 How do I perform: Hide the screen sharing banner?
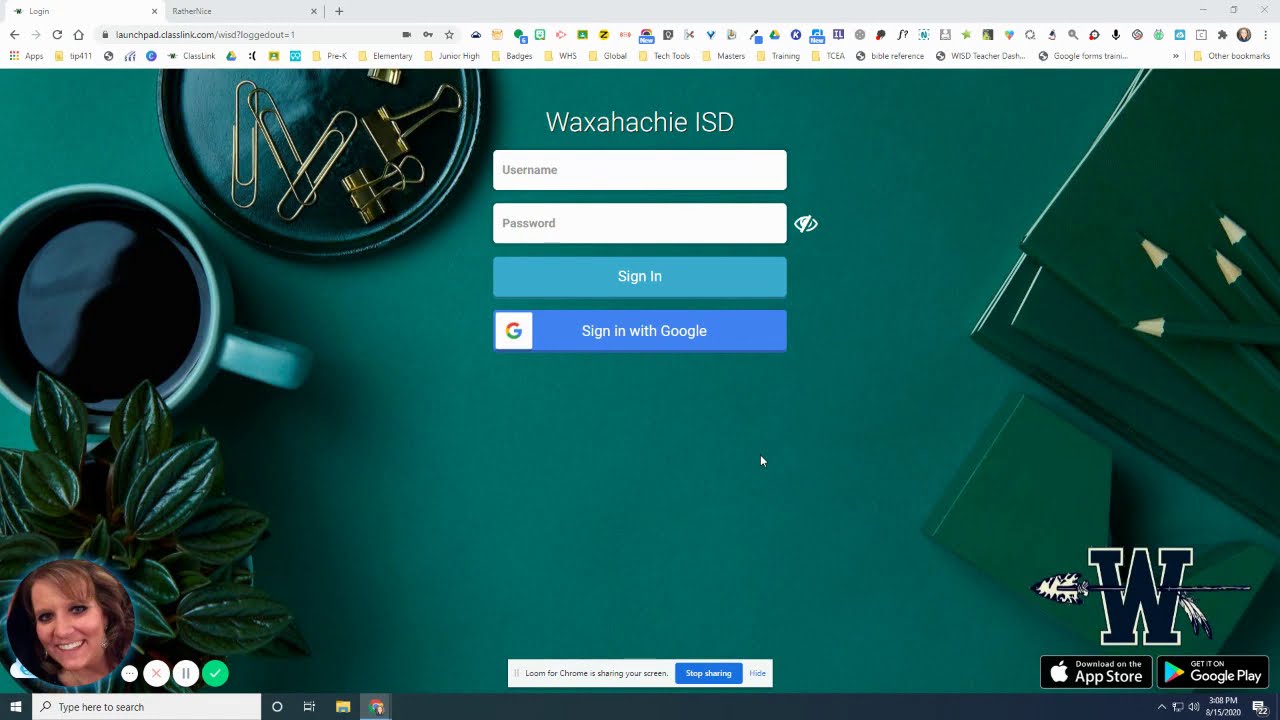click(757, 673)
